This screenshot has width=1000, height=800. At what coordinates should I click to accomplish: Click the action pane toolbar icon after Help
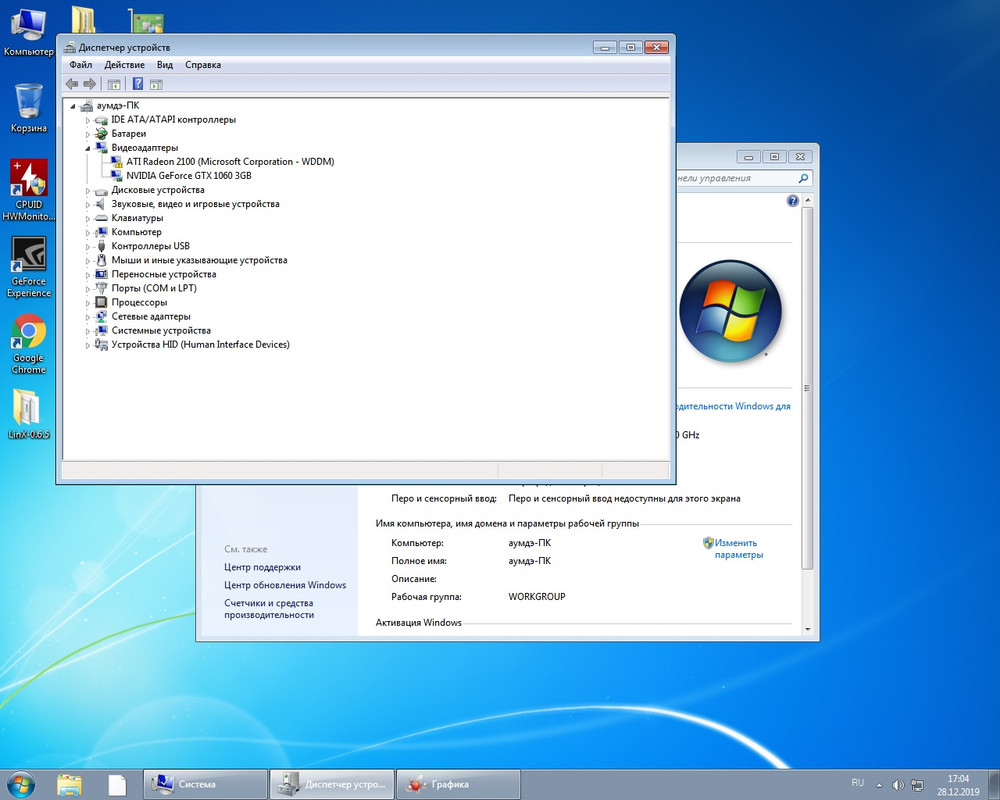point(156,84)
